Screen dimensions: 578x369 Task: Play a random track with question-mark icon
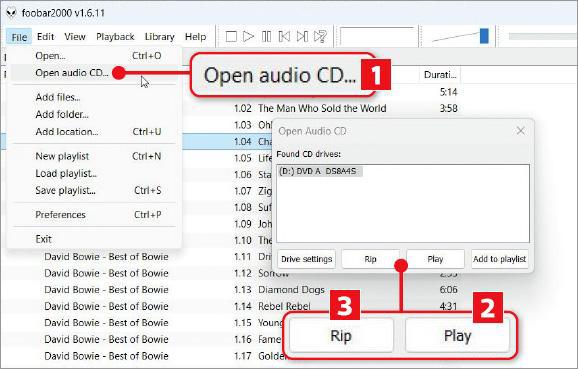[x=320, y=36]
